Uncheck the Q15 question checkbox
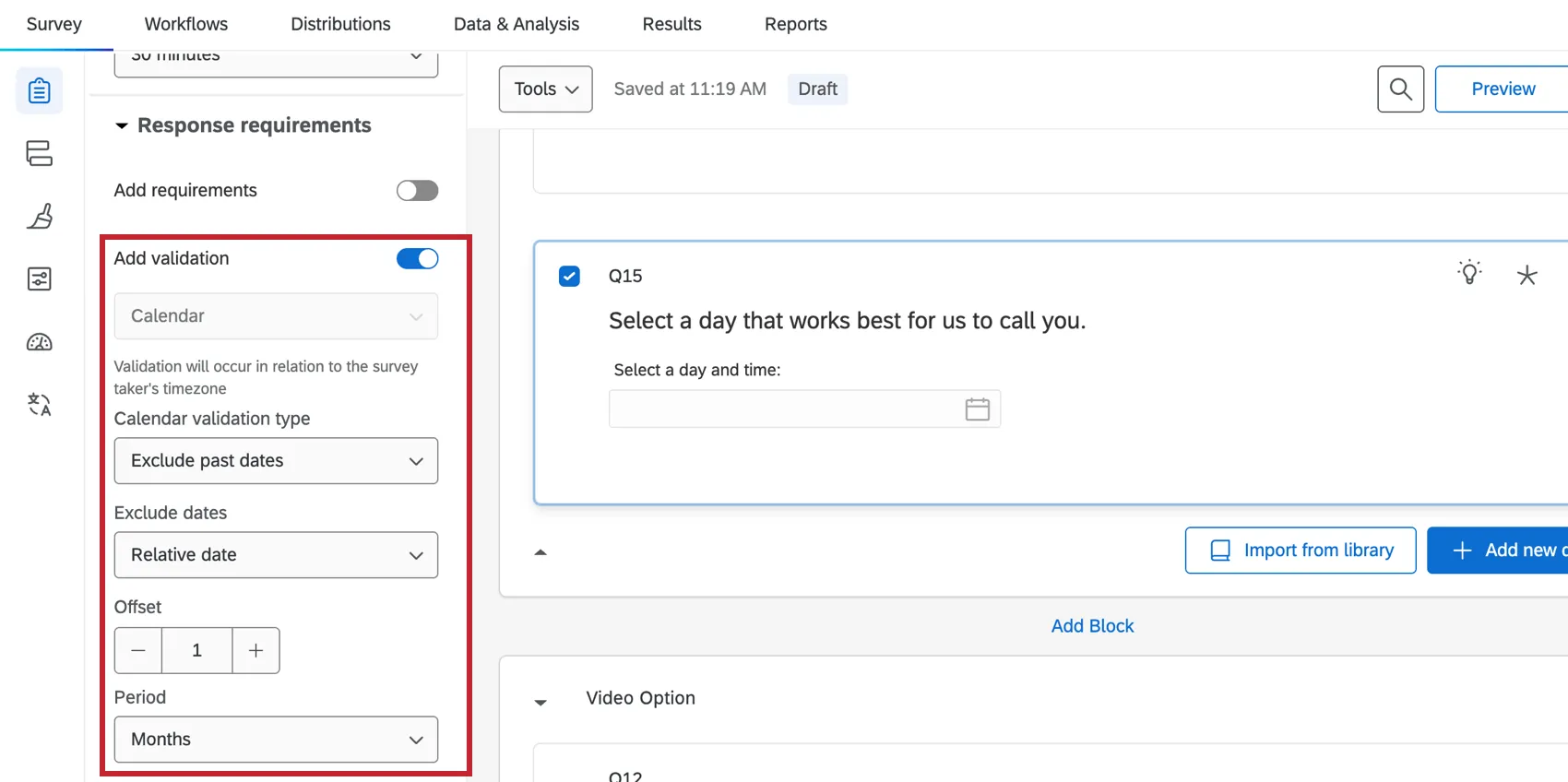 570,276
